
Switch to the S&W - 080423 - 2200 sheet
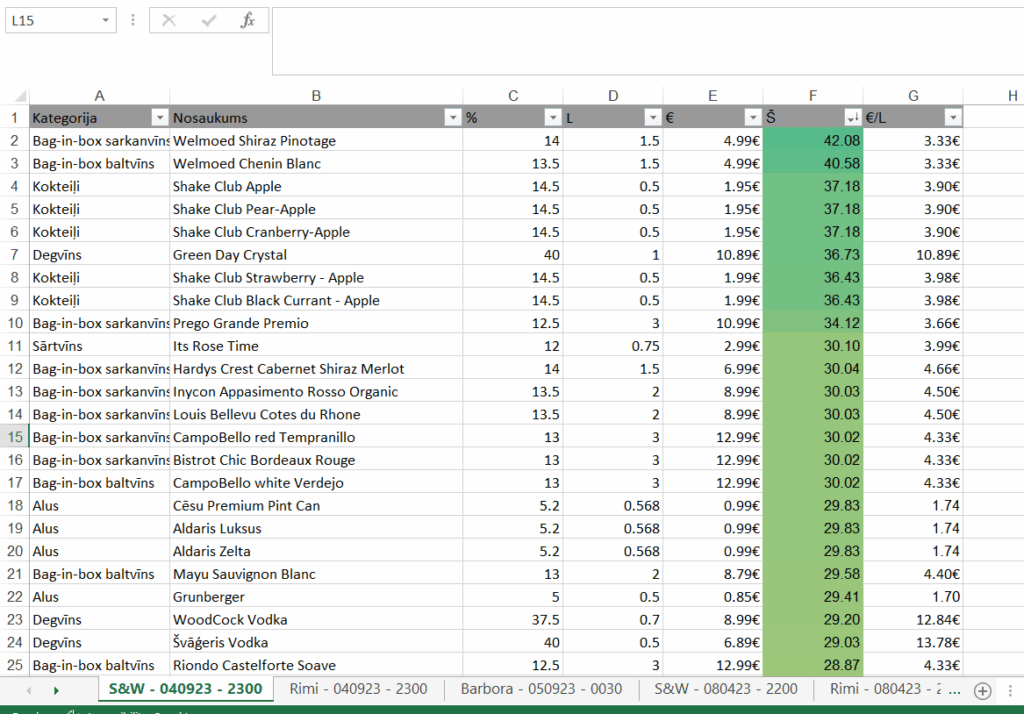point(726,689)
